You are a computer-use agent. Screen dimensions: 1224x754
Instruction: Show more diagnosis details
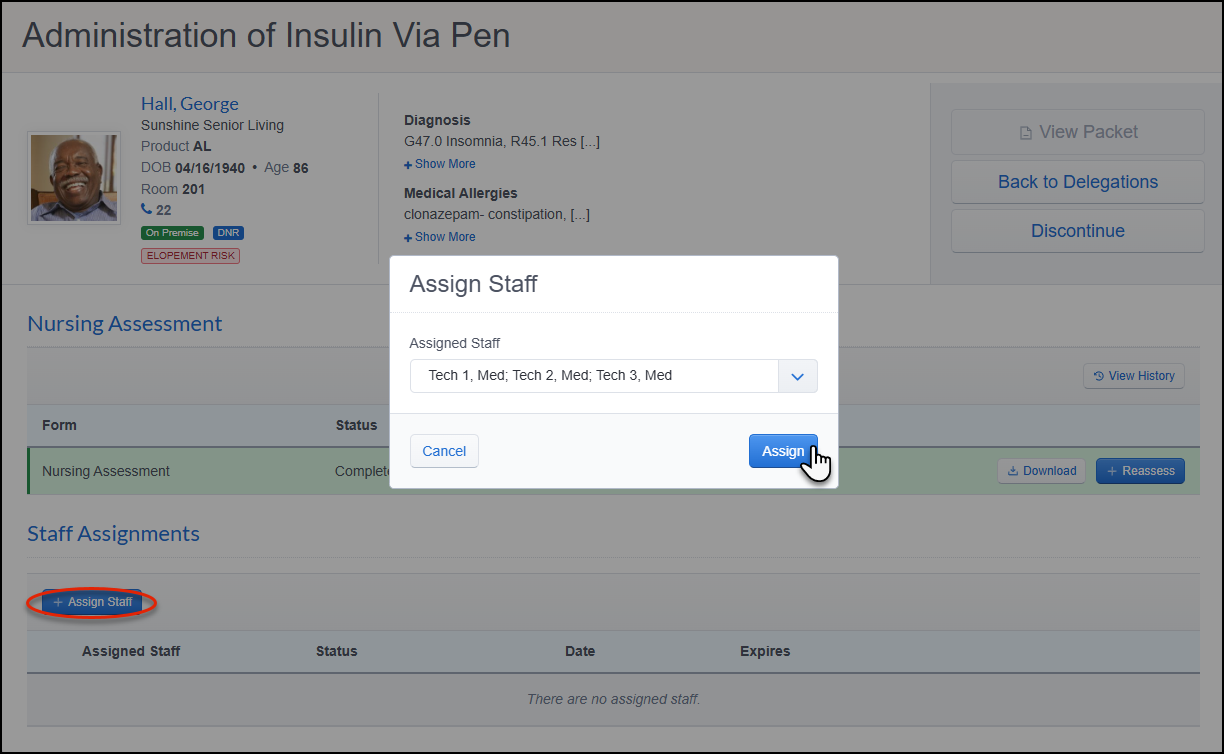pyautogui.click(x=440, y=164)
